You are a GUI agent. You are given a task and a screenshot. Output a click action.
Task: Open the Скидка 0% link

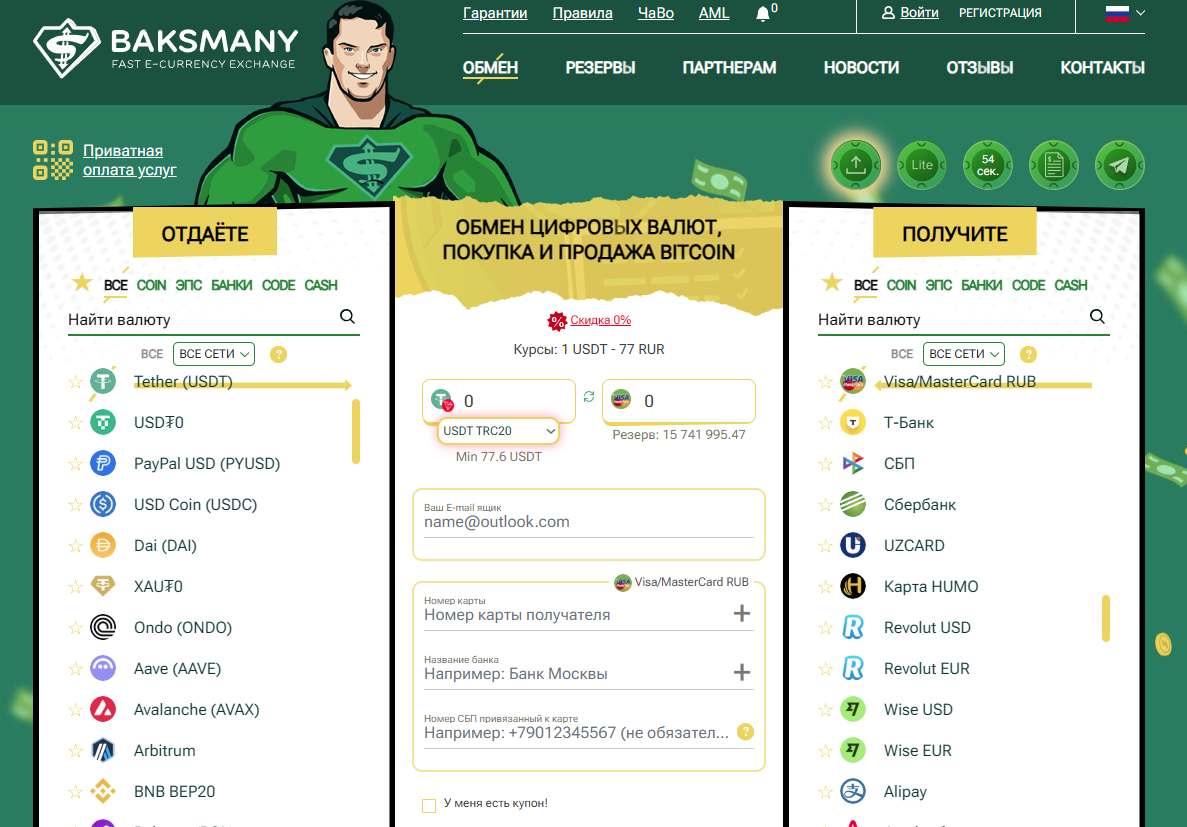pos(600,320)
